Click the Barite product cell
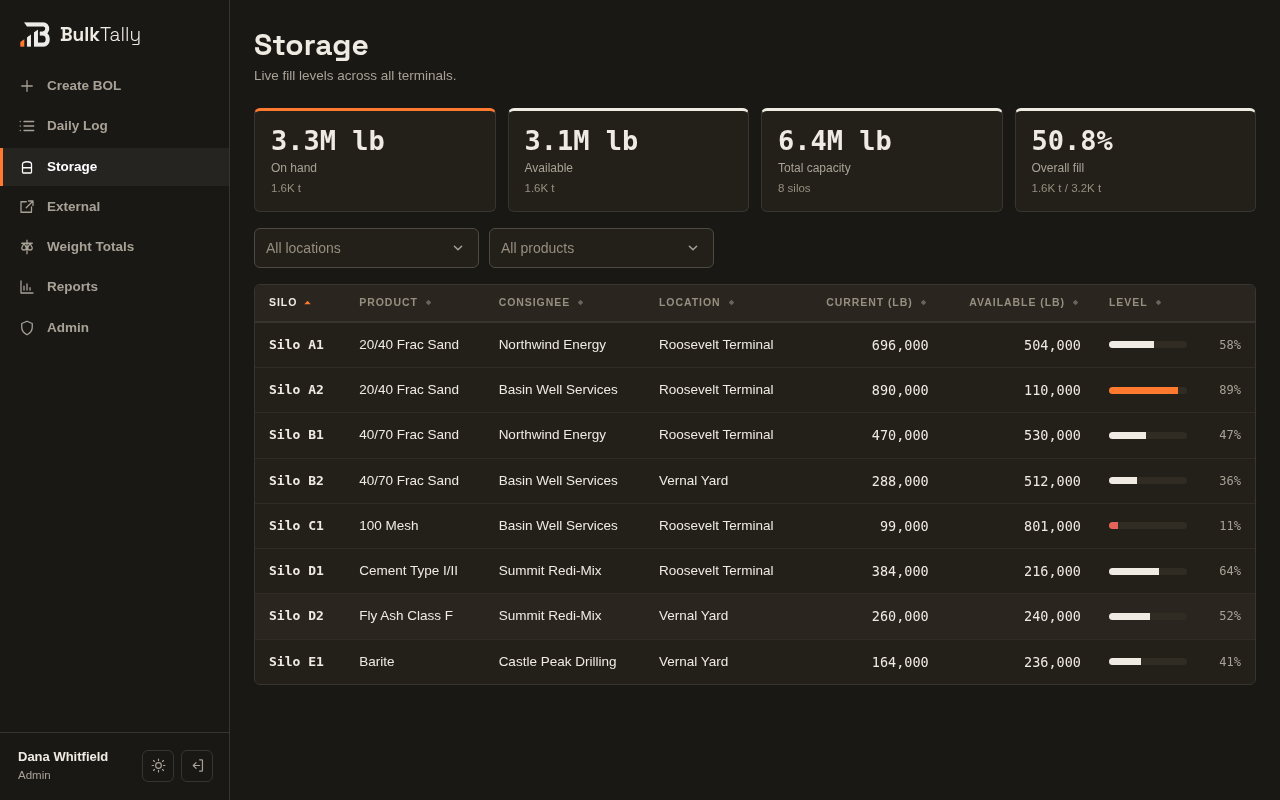This screenshot has width=1280, height=800. pyautogui.click(x=377, y=662)
